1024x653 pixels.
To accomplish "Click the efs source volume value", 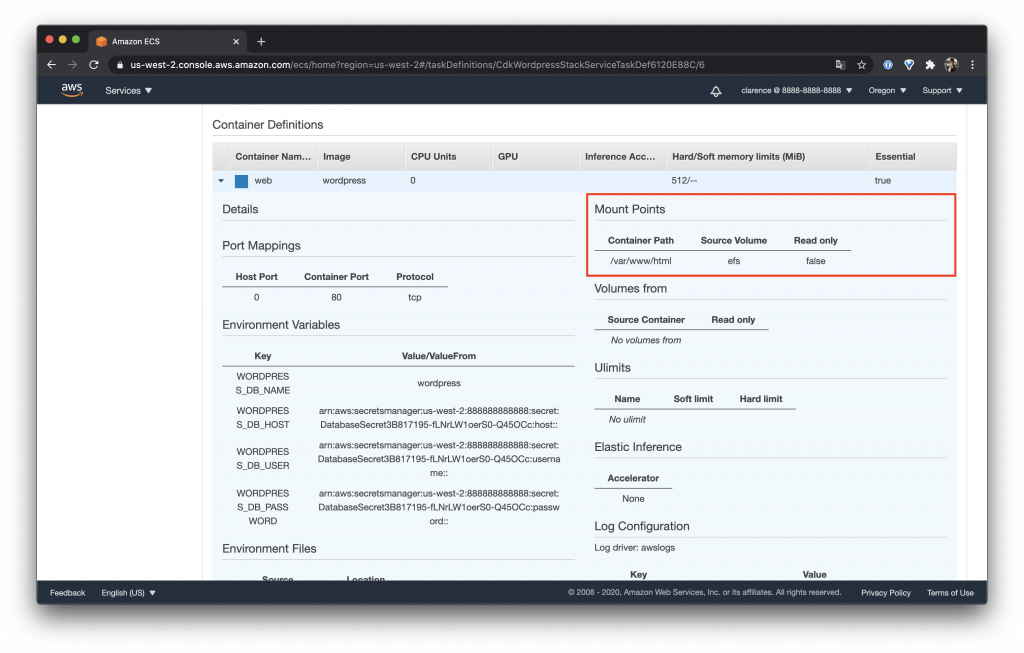I will coord(734,261).
